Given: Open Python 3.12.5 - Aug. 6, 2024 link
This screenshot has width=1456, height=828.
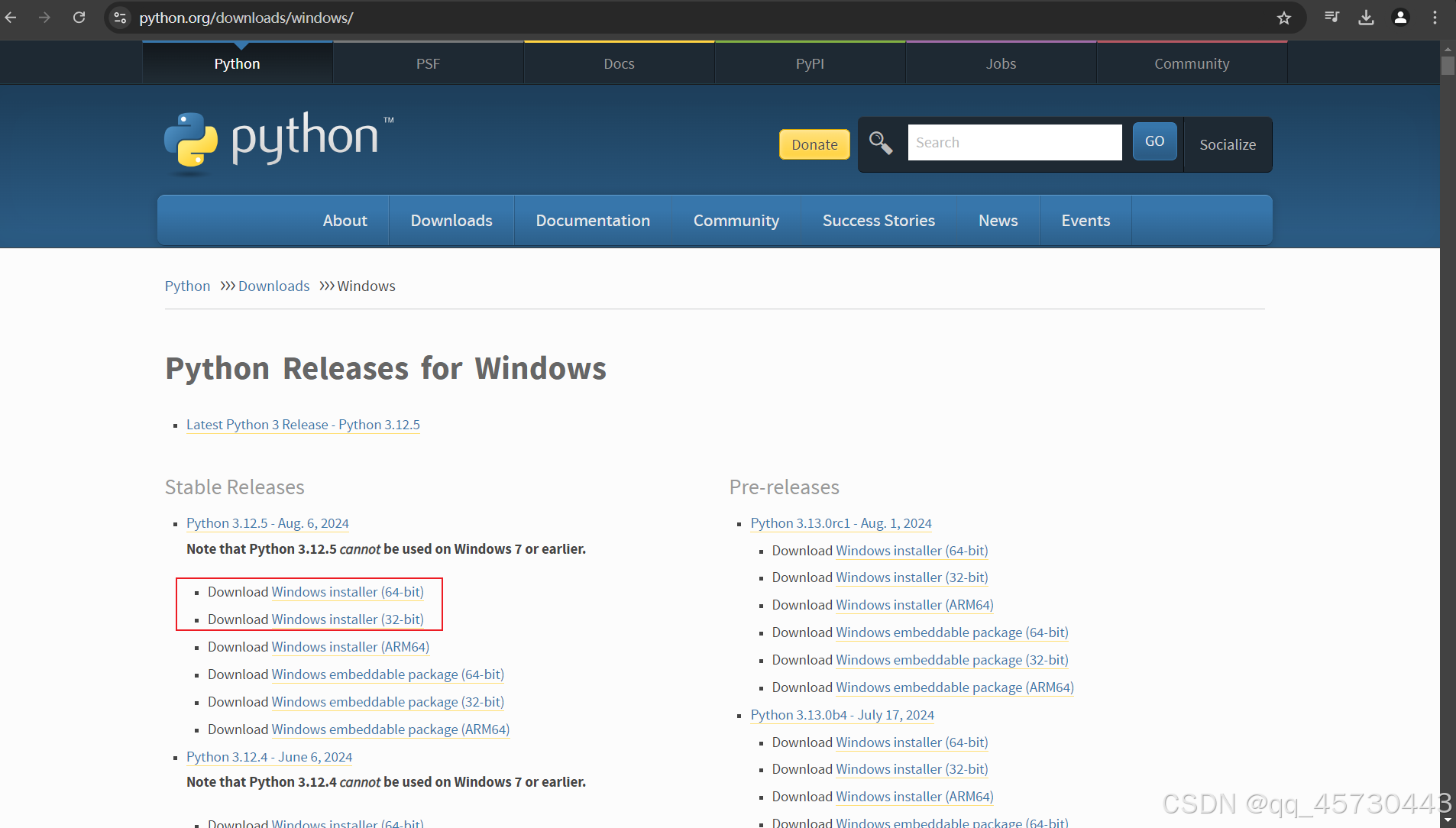Looking at the screenshot, I should pyautogui.click(x=267, y=523).
